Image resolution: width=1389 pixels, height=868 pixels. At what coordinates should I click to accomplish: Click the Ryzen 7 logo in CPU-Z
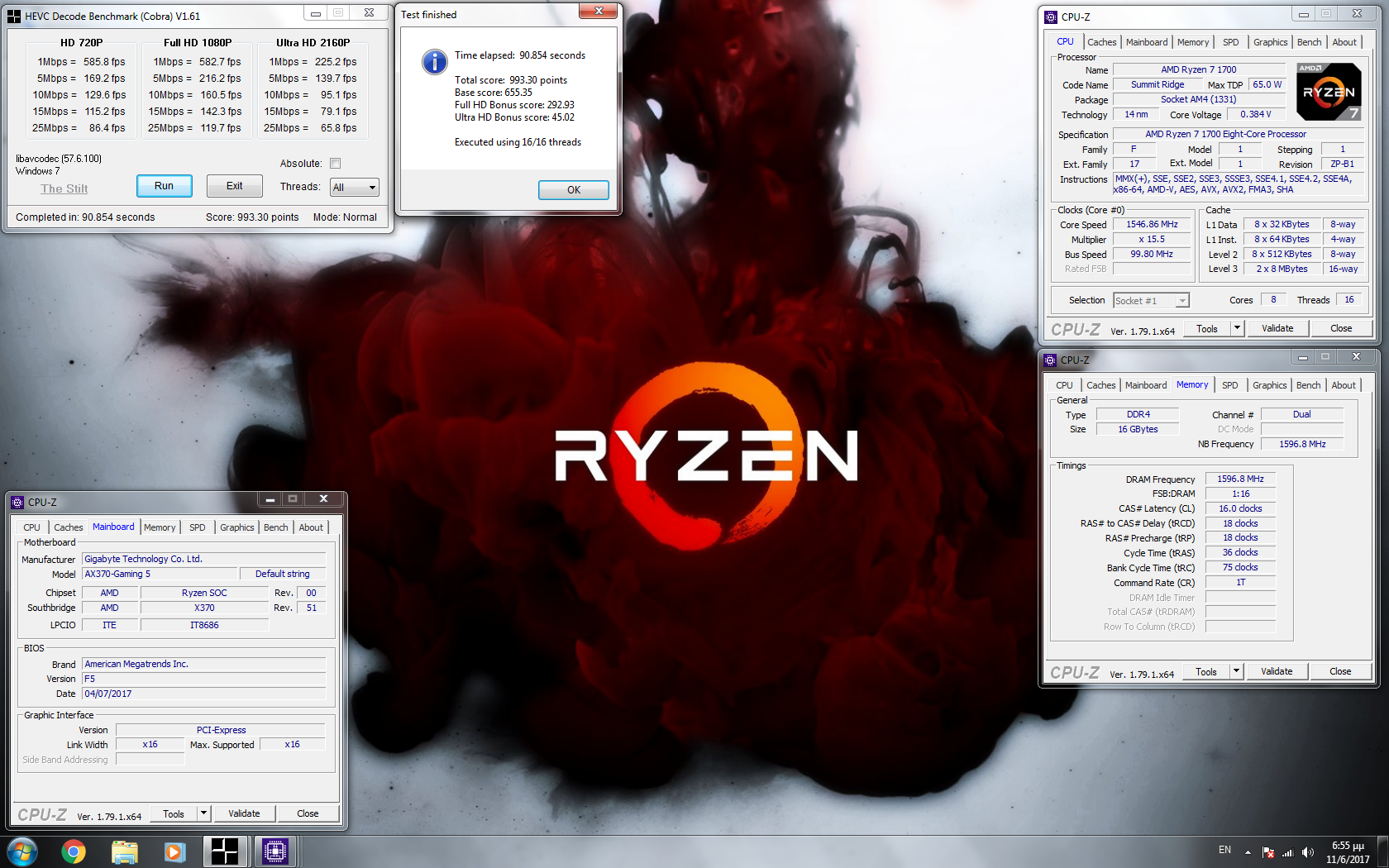(1329, 92)
